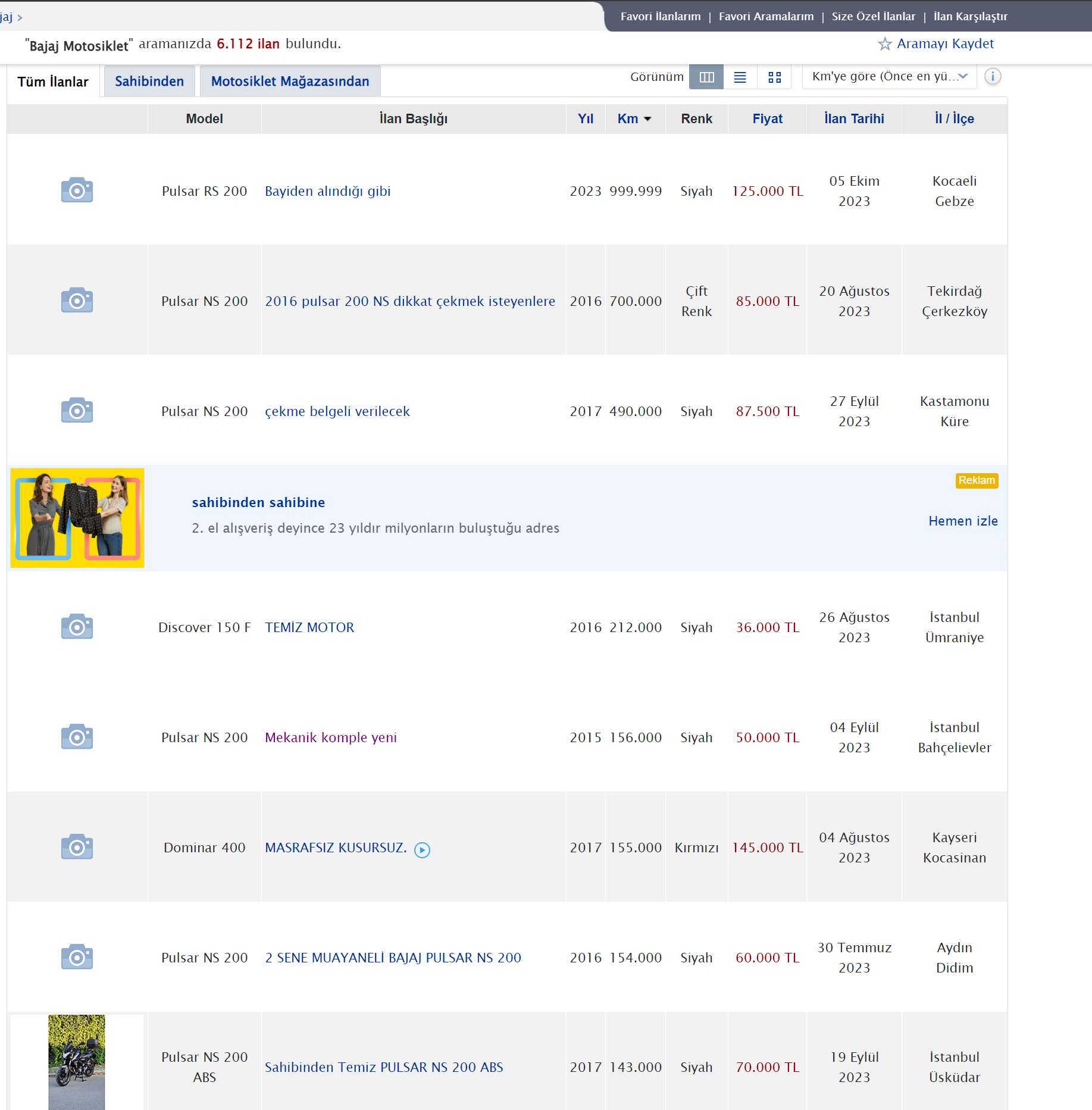The height and width of the screenshot is (1110, 1092).
Task: Open Favori İlanlarım menu
Action: click(x=661, y=16)
